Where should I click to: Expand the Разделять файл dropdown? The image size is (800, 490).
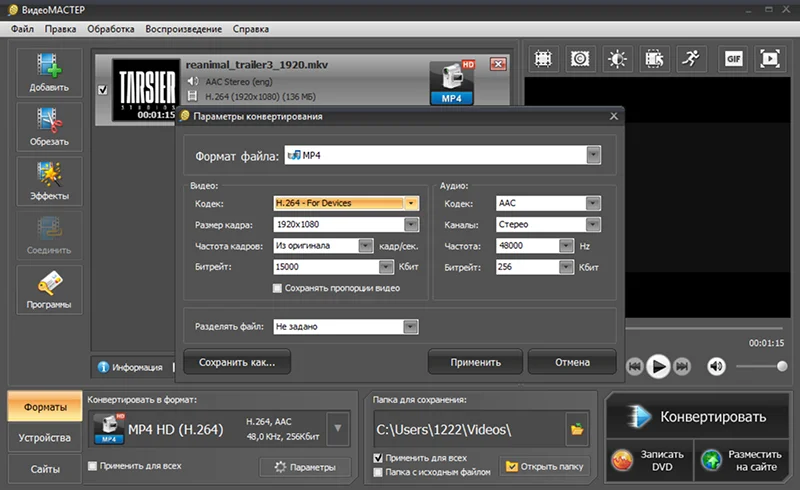[410, 327]
